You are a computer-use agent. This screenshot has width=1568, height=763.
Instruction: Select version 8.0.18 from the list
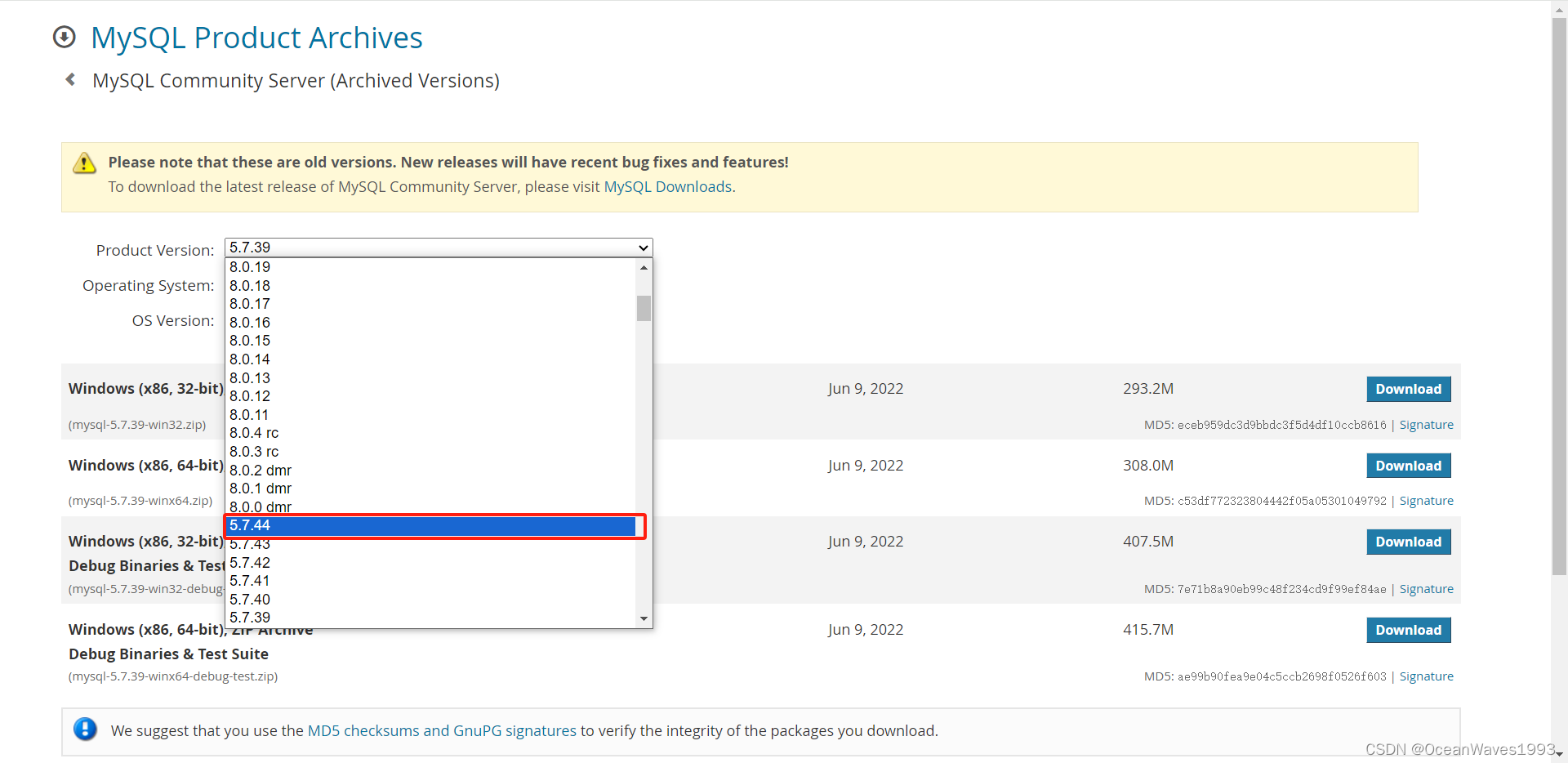pos(430,286)
